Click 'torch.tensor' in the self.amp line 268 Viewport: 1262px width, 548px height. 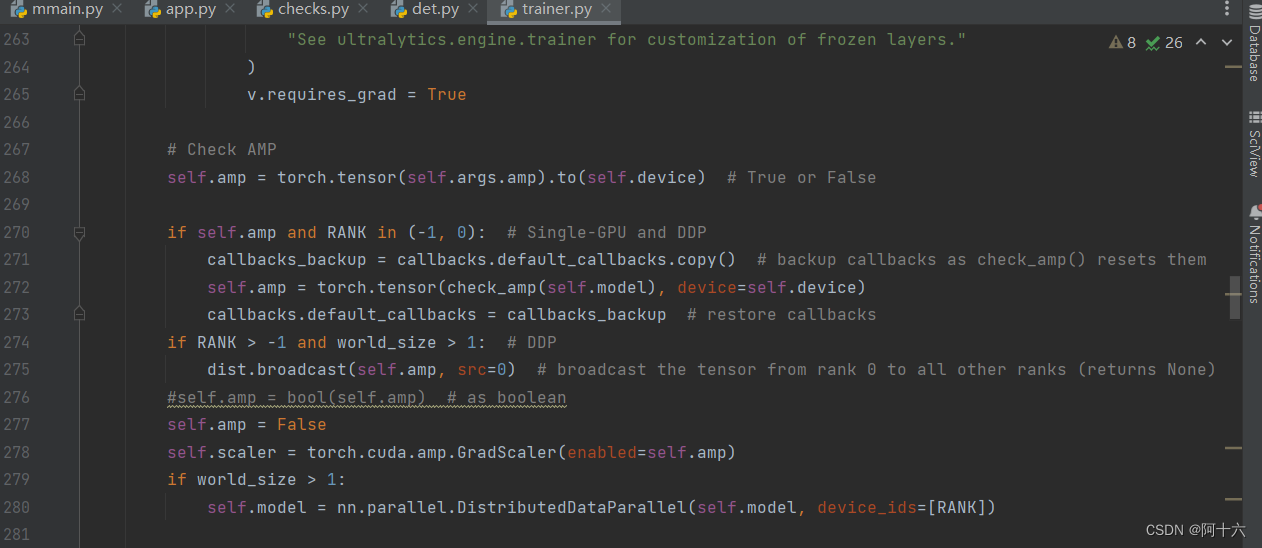tap(337, 177)
